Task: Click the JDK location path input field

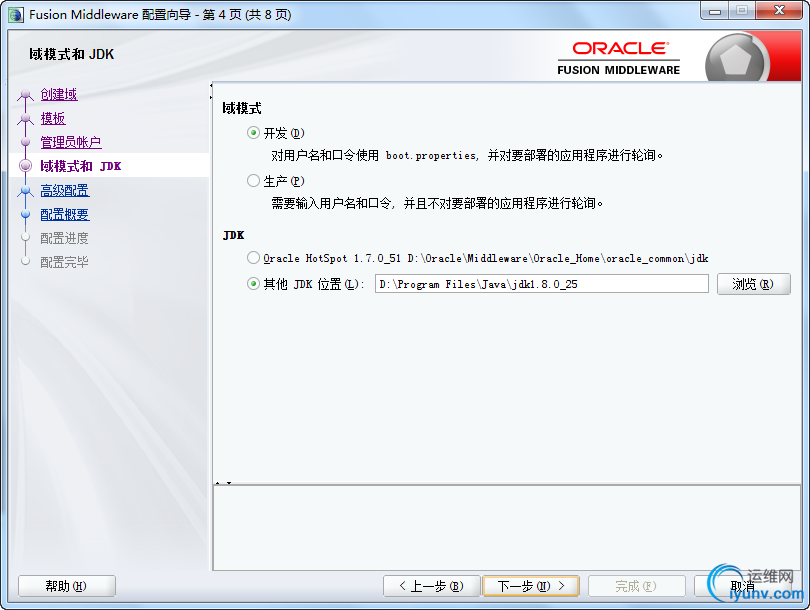Action: click(541, 284)
